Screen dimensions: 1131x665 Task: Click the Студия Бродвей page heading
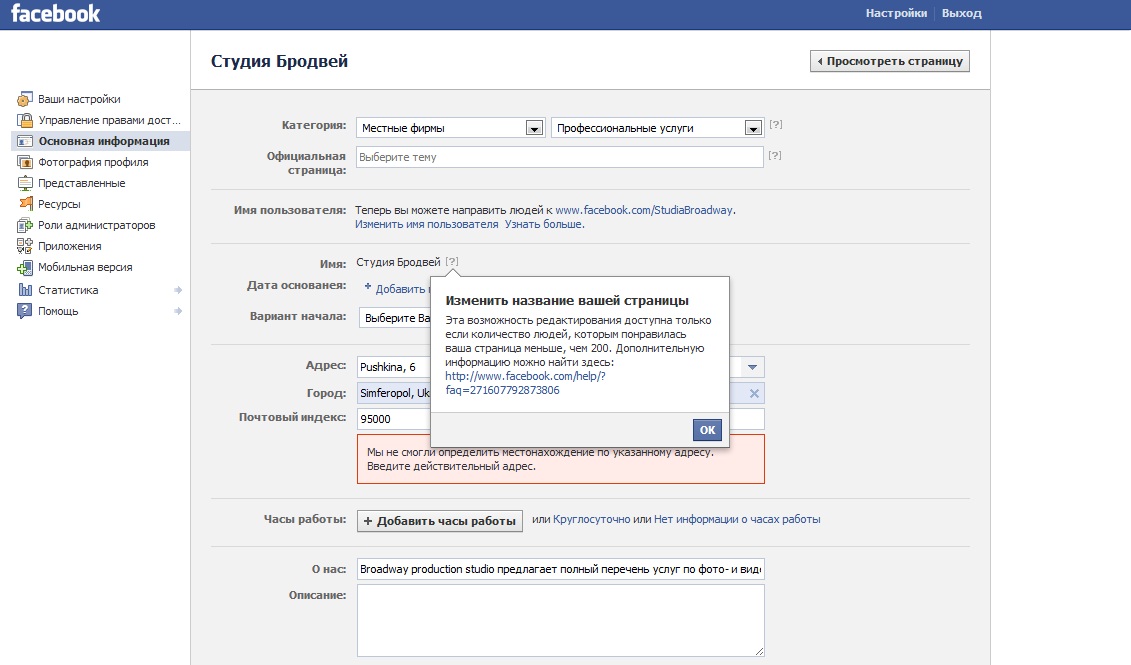[279, 61]
